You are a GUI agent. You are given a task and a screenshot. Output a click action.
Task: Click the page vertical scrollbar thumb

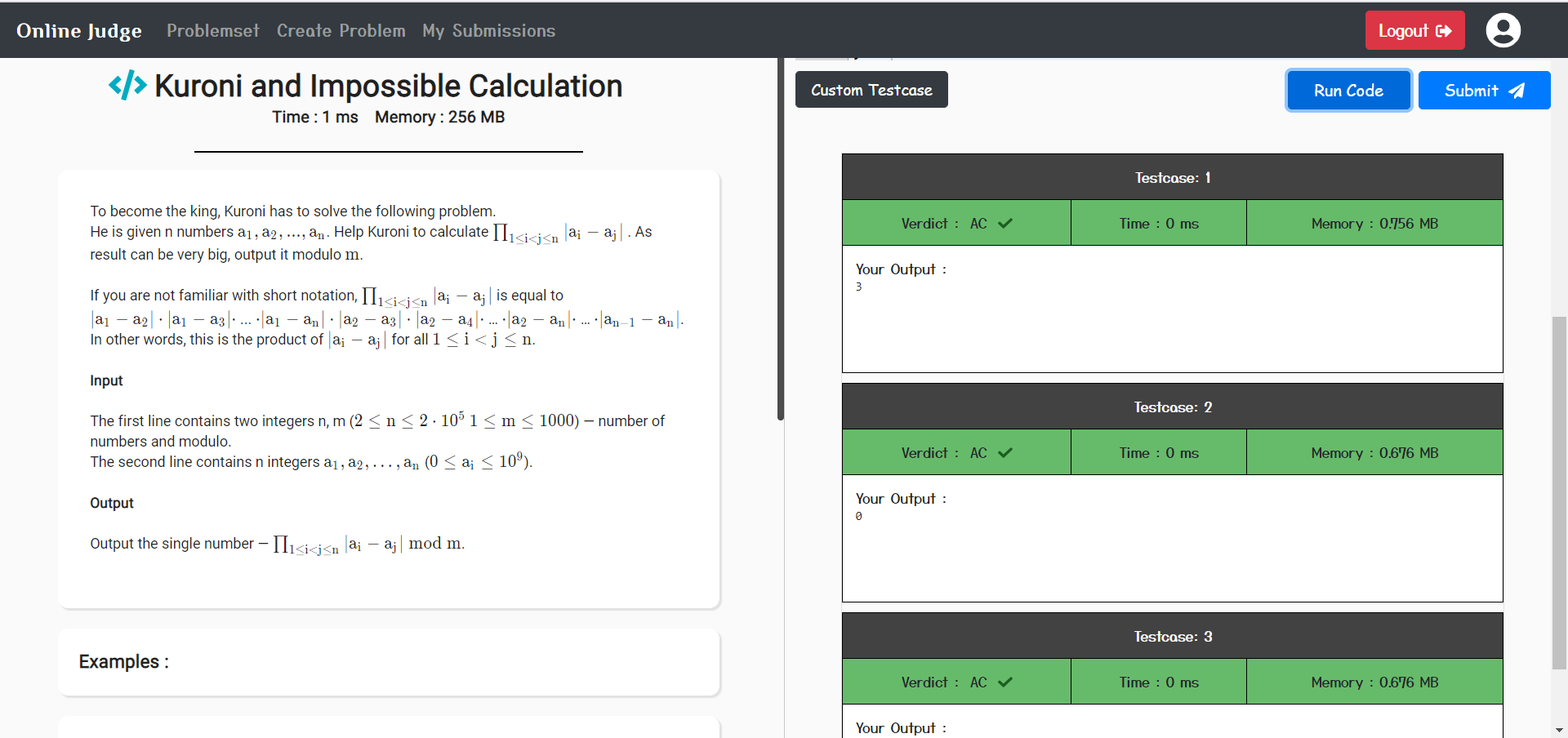point(1559,493)
